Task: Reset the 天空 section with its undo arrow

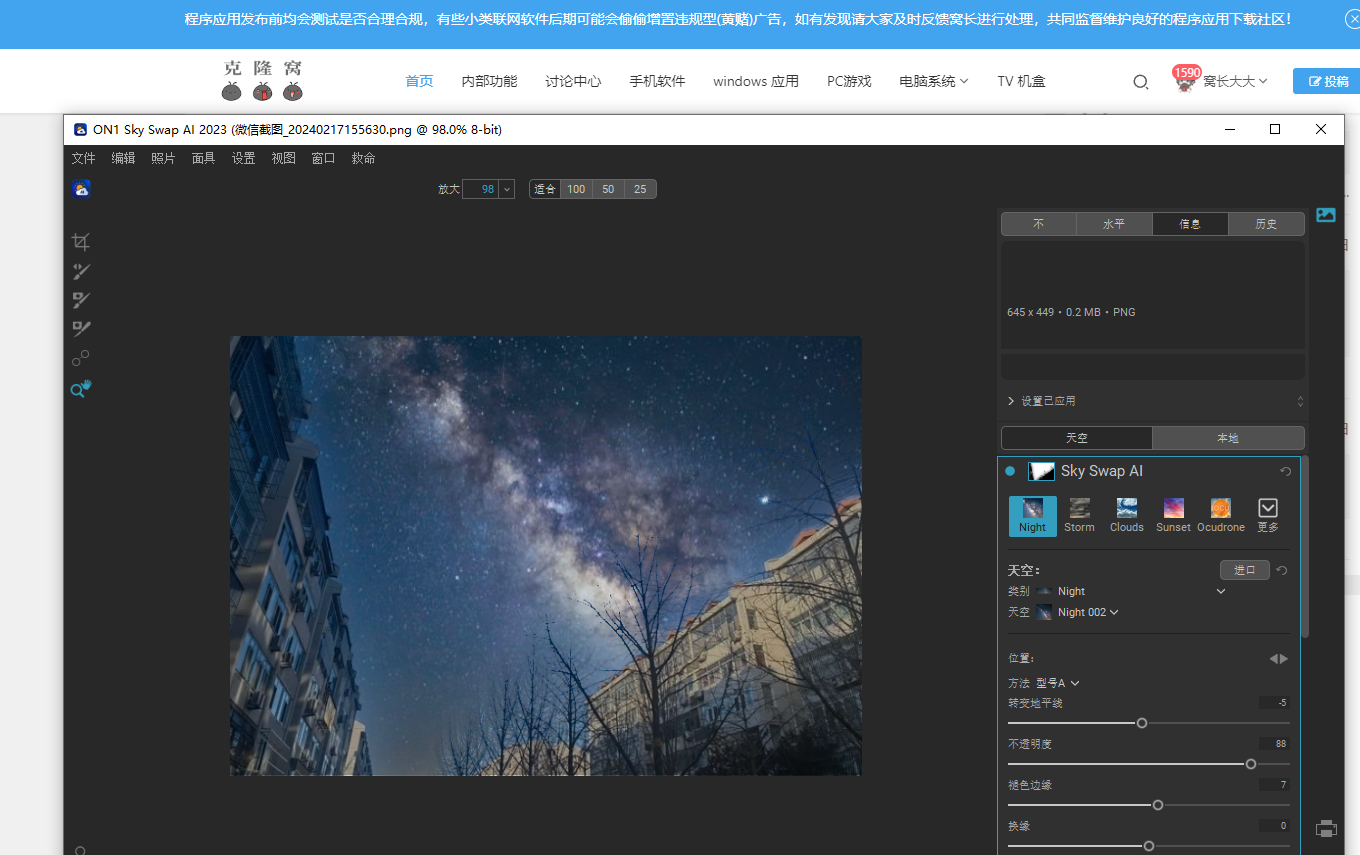Action: point(1282,570)
